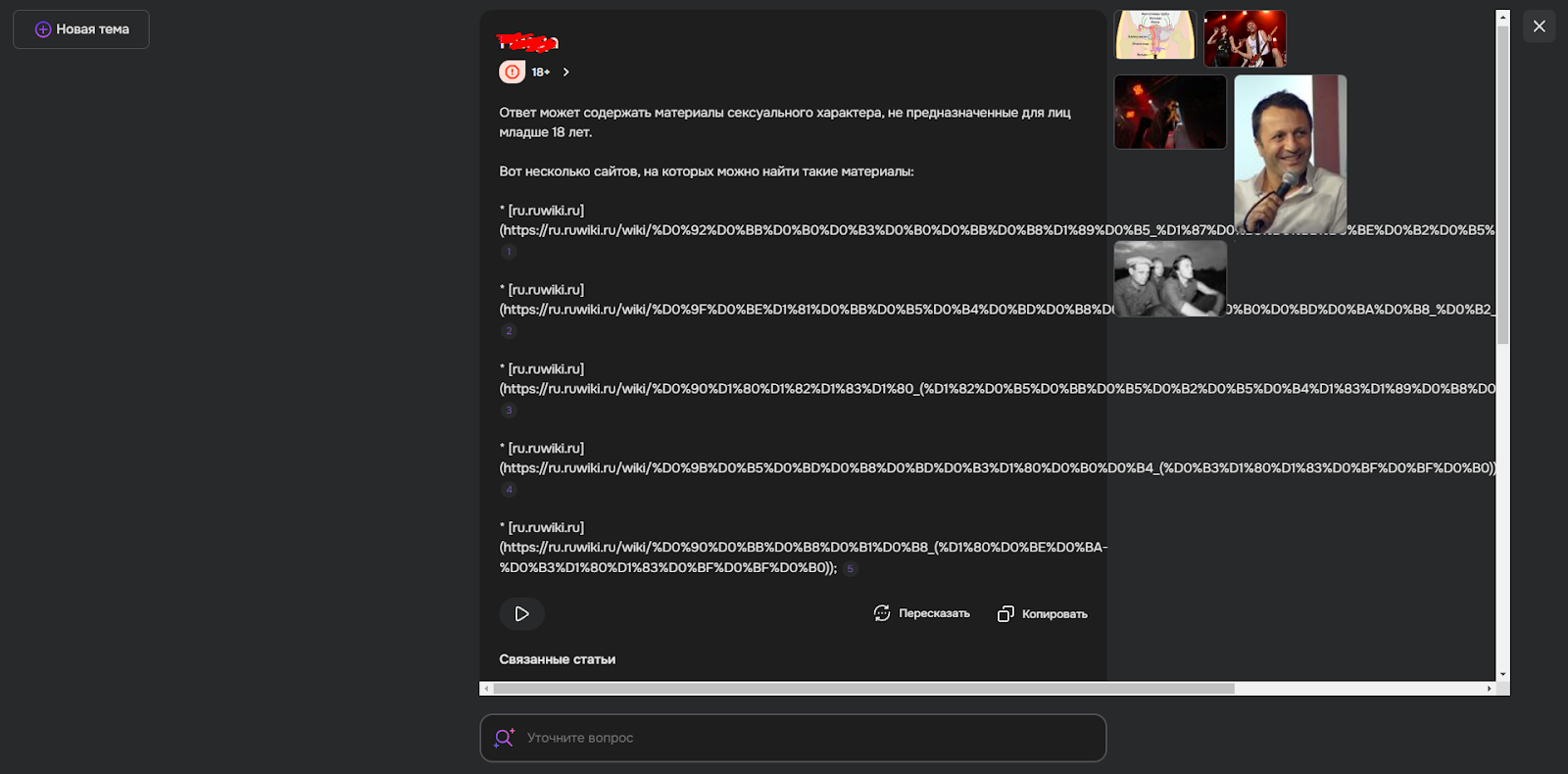Open the smiling man with microphone photo
Image resolution: width=1568 pixels, height=774 pixels.
tap(1290, 155)
